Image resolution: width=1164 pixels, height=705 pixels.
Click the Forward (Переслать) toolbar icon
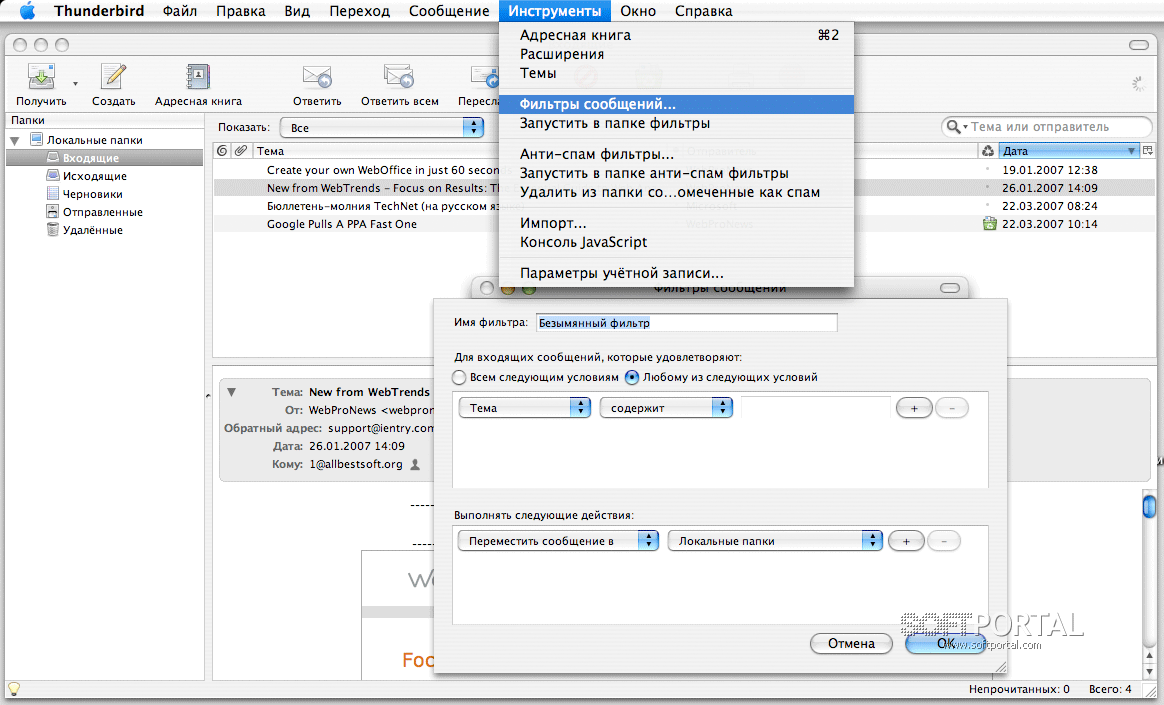484,76
